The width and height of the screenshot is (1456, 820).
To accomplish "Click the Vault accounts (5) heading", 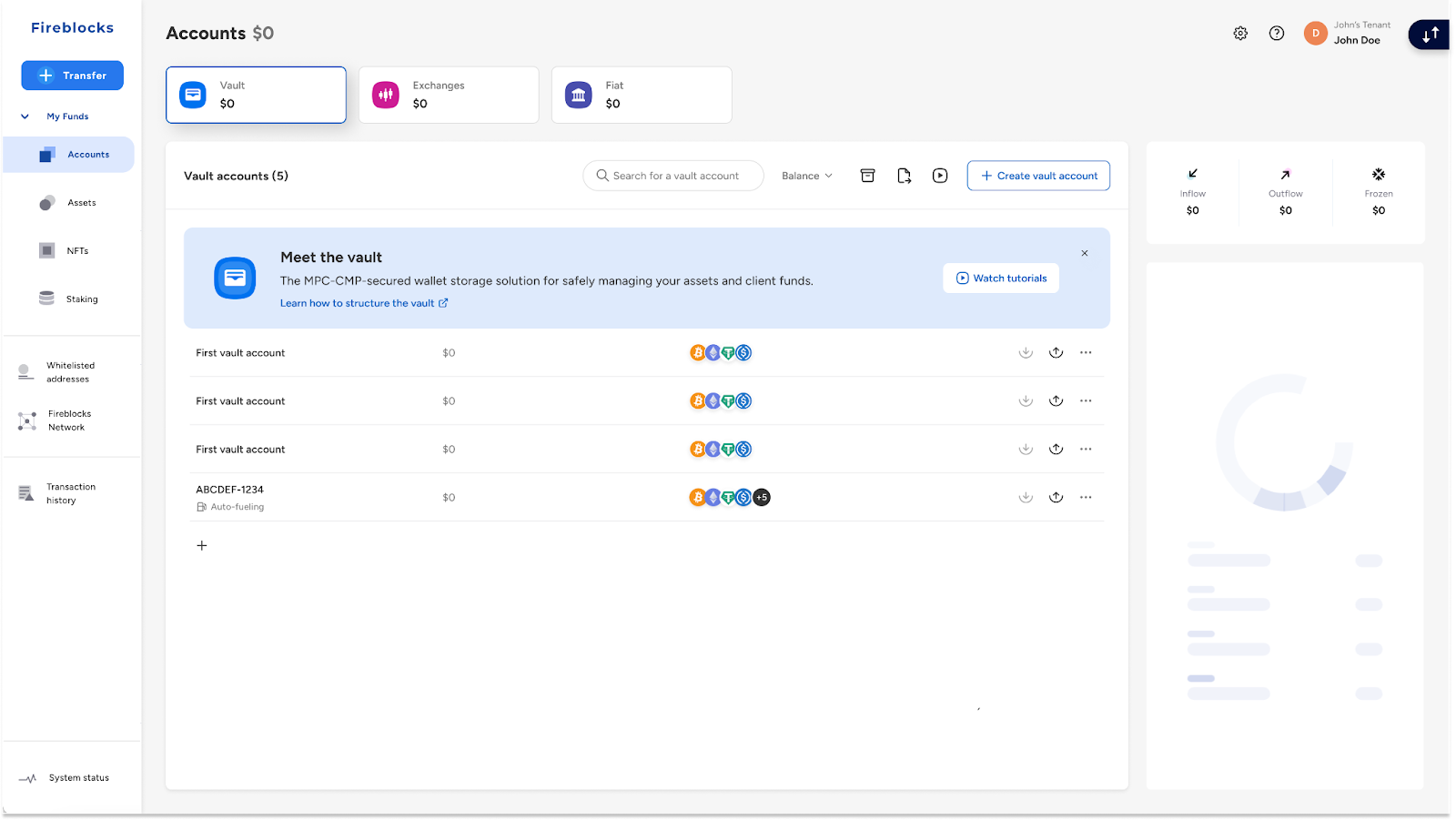I will 236,177.
